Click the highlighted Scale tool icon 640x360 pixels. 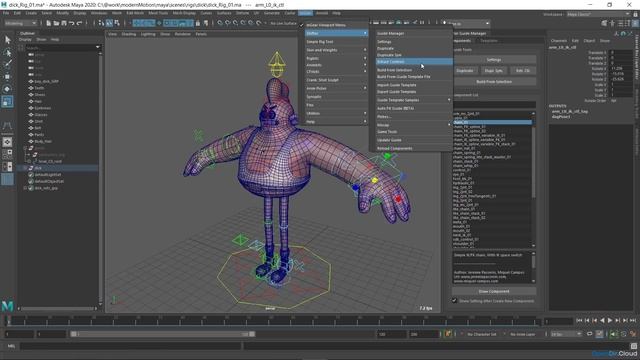[x=7, y=101]
